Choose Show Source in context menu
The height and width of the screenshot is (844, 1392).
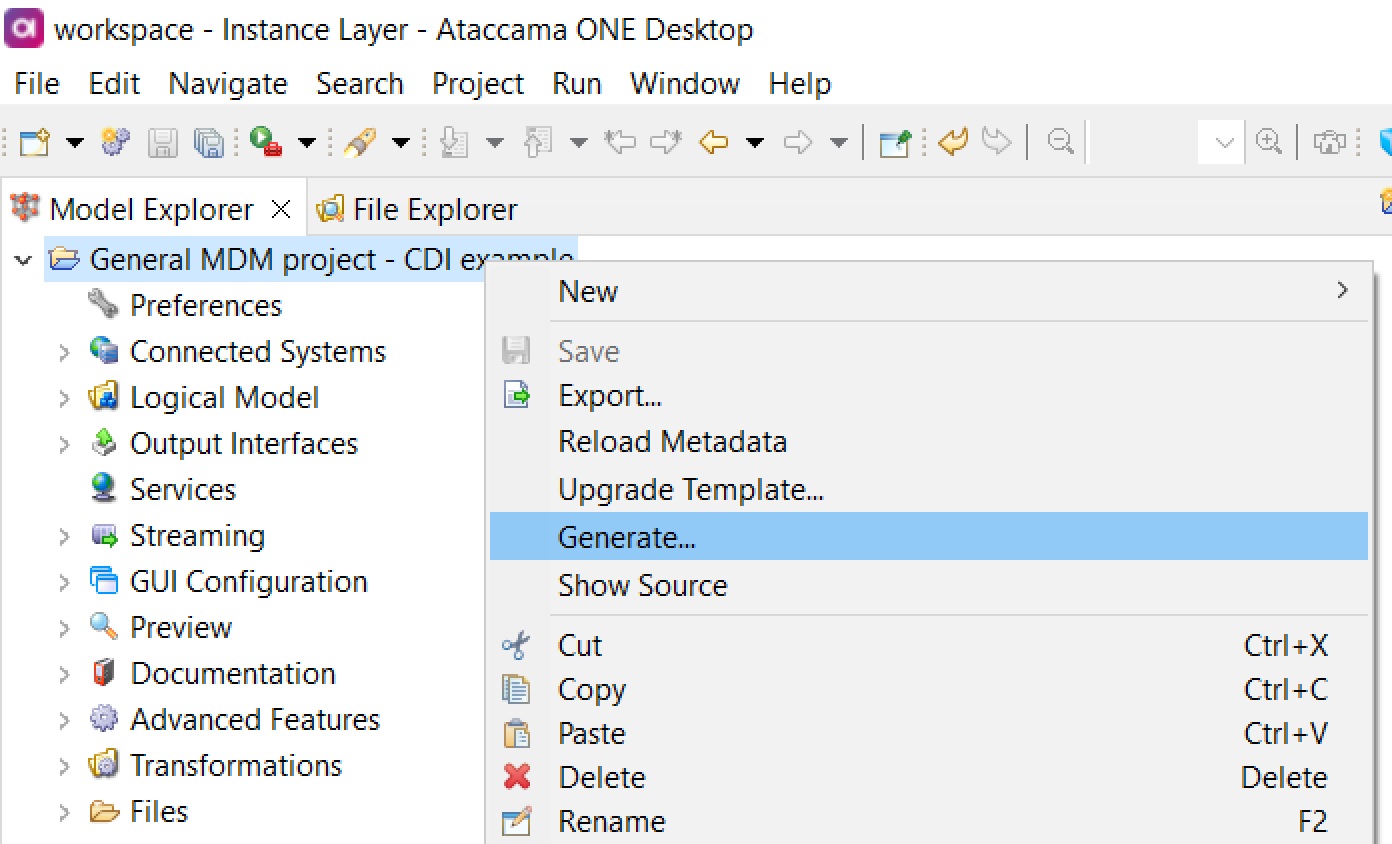(x=929, y=585)
